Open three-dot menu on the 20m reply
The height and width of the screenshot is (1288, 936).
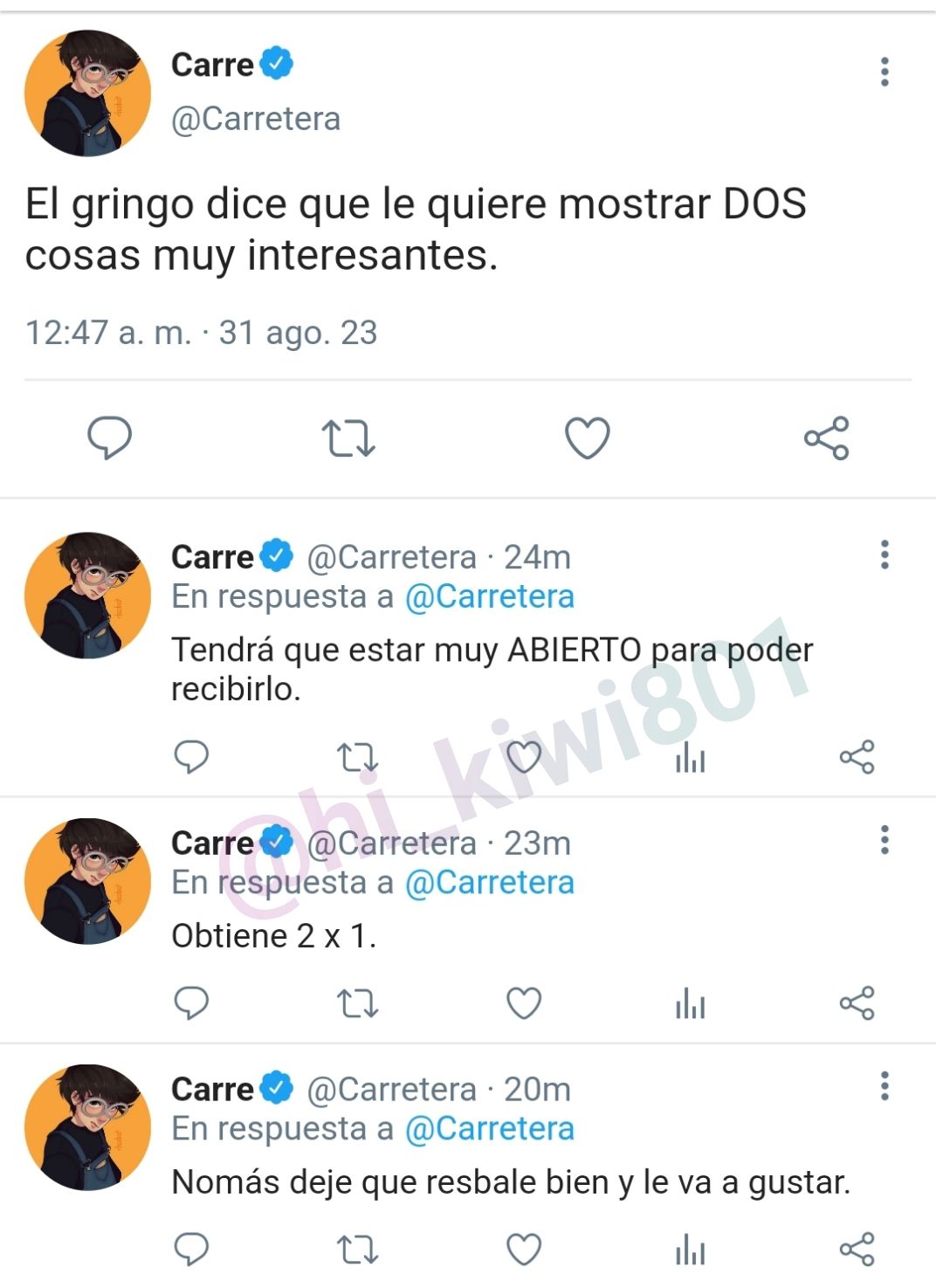884,1086
